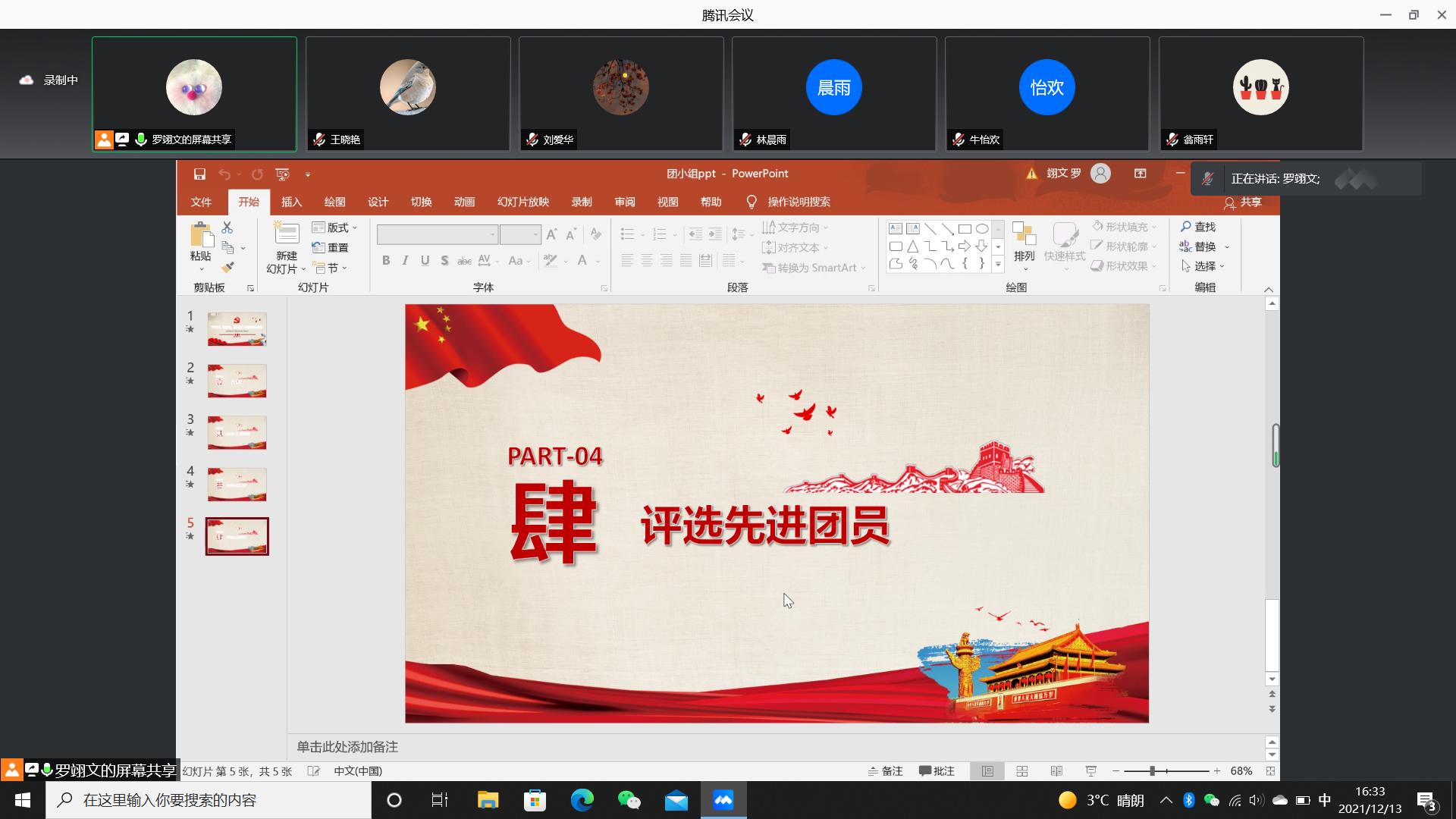Viewport: 1456px width, 819px height.
Task: Click the Undo arrow icon
Action: point(224,174)
